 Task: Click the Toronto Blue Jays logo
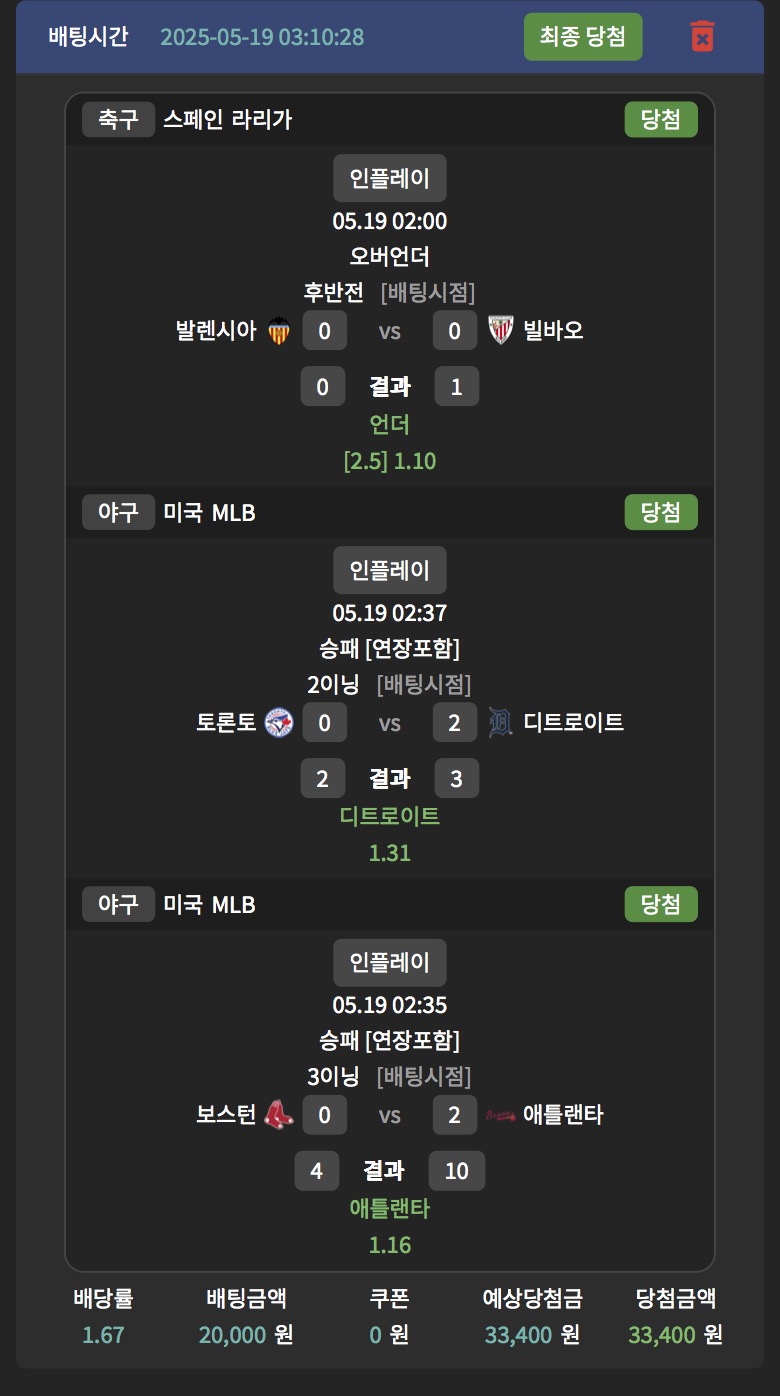point(280,723)
